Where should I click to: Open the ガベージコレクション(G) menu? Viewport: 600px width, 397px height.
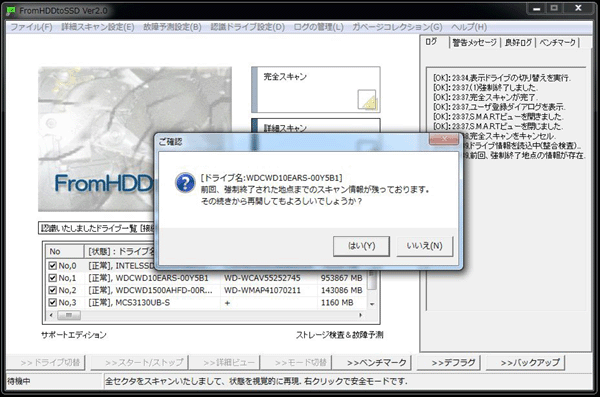coord(397,27)
